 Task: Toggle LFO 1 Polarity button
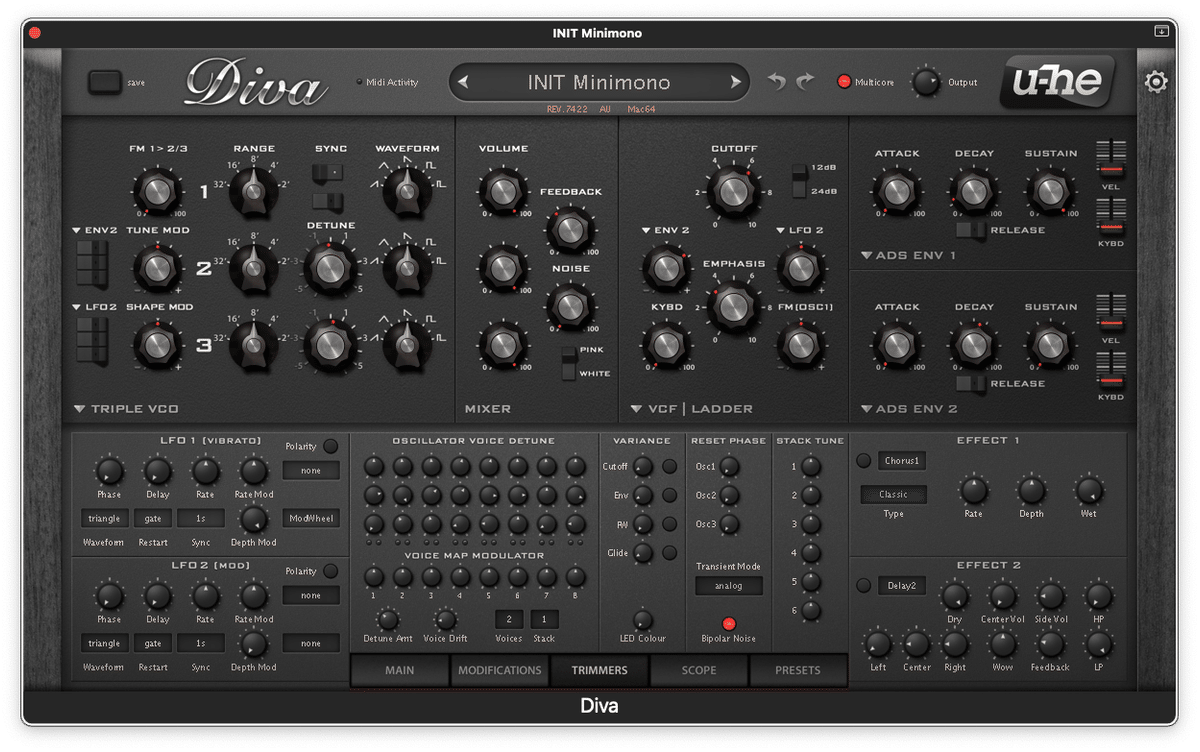pos(330,446)
